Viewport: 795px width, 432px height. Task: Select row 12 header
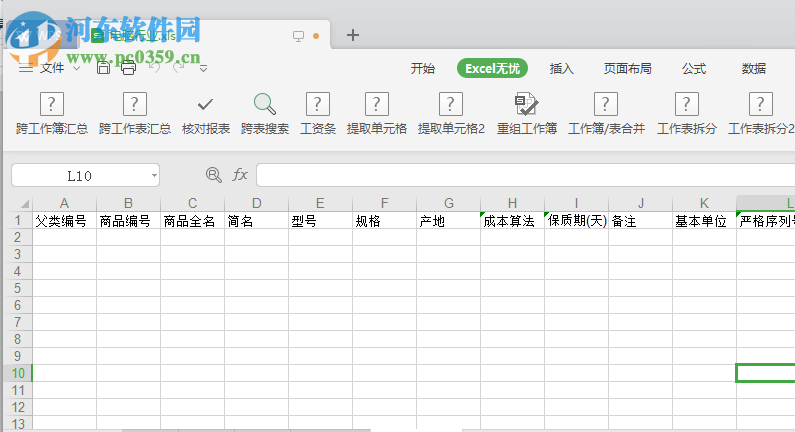18,407
